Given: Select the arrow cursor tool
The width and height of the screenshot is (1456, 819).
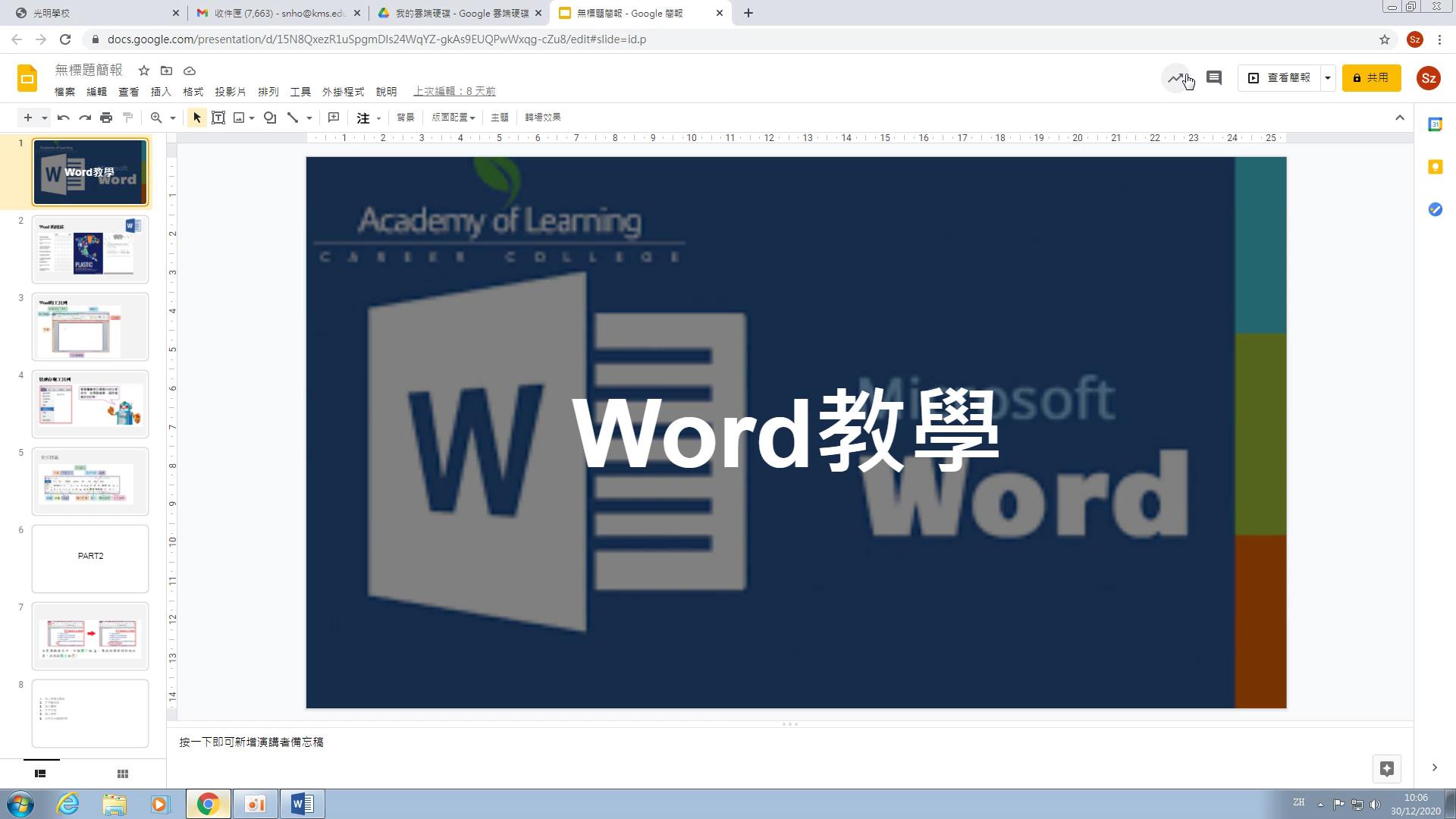Looking at the screenshot, I should 197,118.
